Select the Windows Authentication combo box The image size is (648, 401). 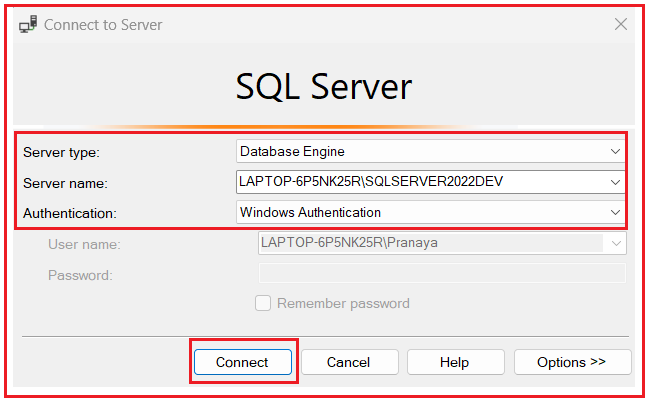(x=430, y=212)
